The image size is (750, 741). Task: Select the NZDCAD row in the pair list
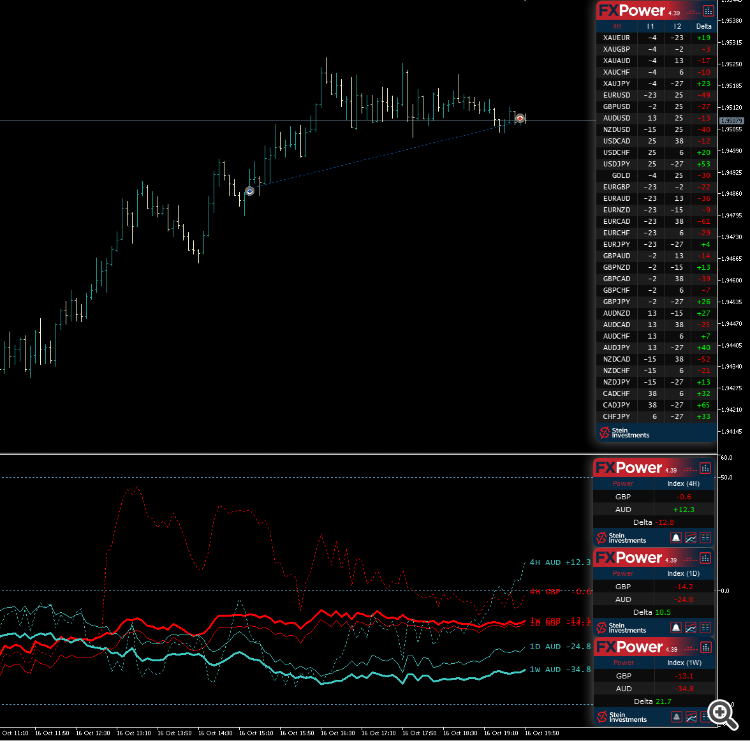pyautogui.click(x=656, y=359)
